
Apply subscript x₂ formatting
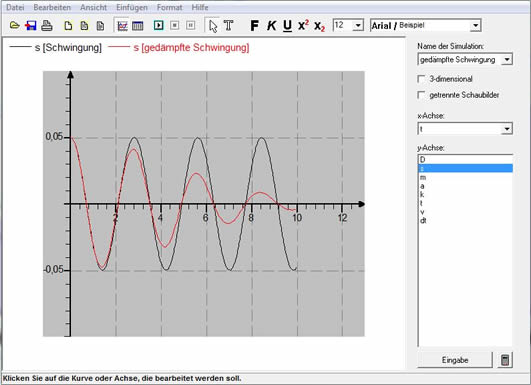319,26
